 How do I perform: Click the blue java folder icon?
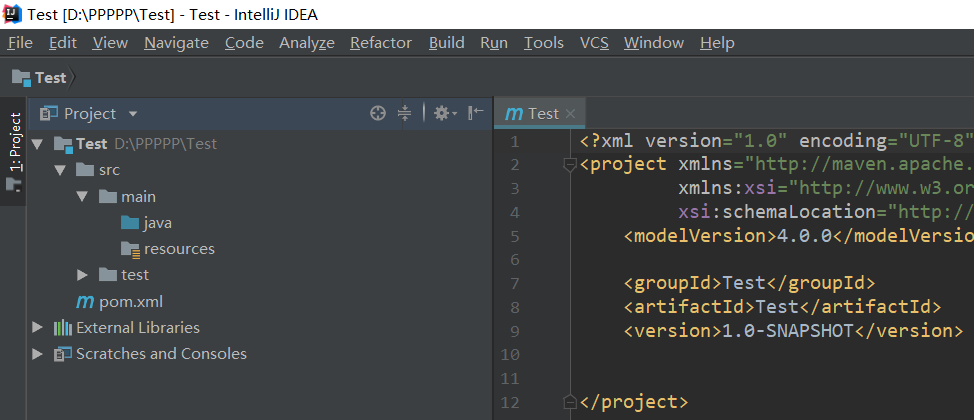pyautogui.click(x=130, y=222)
